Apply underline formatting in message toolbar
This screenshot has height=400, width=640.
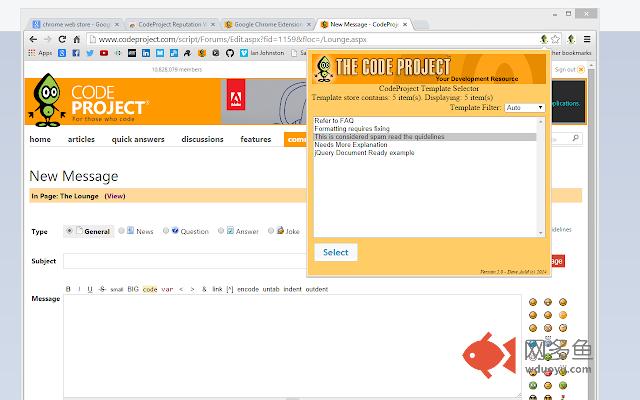[90, 289]
